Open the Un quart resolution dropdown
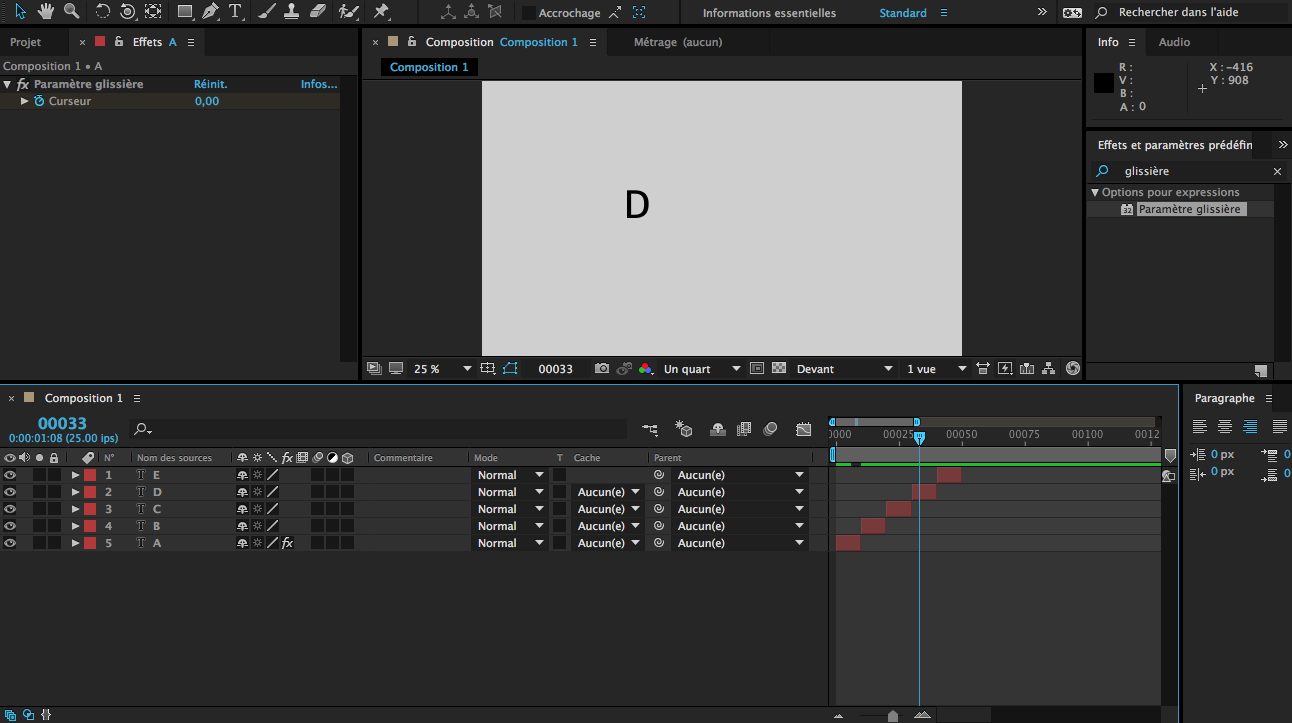 (702, 369)
